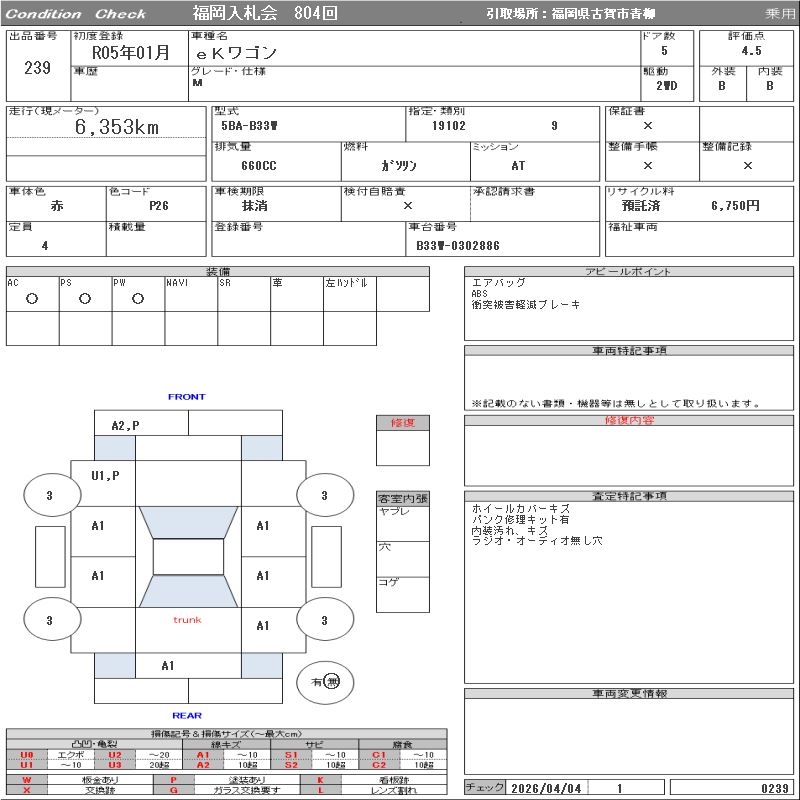The width and height of the screenshot is (800, 800).
Task: Select the rear-left tire circle
Action: [50, 621]
